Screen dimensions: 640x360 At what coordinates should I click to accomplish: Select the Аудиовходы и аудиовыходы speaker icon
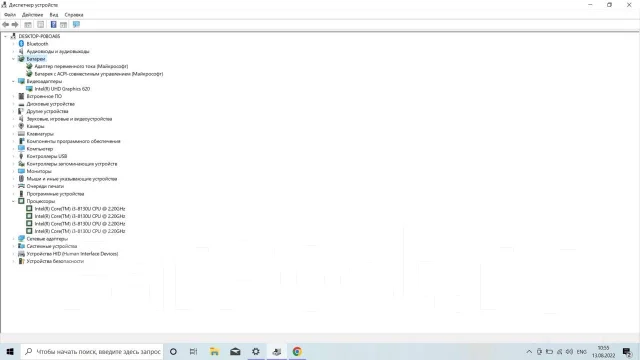tap(21, 51)
